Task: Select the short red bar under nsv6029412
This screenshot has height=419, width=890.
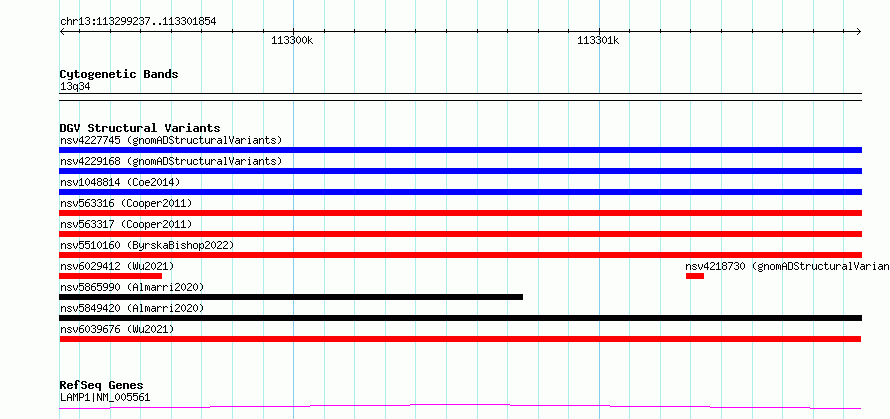Action: tap(111, 276)
